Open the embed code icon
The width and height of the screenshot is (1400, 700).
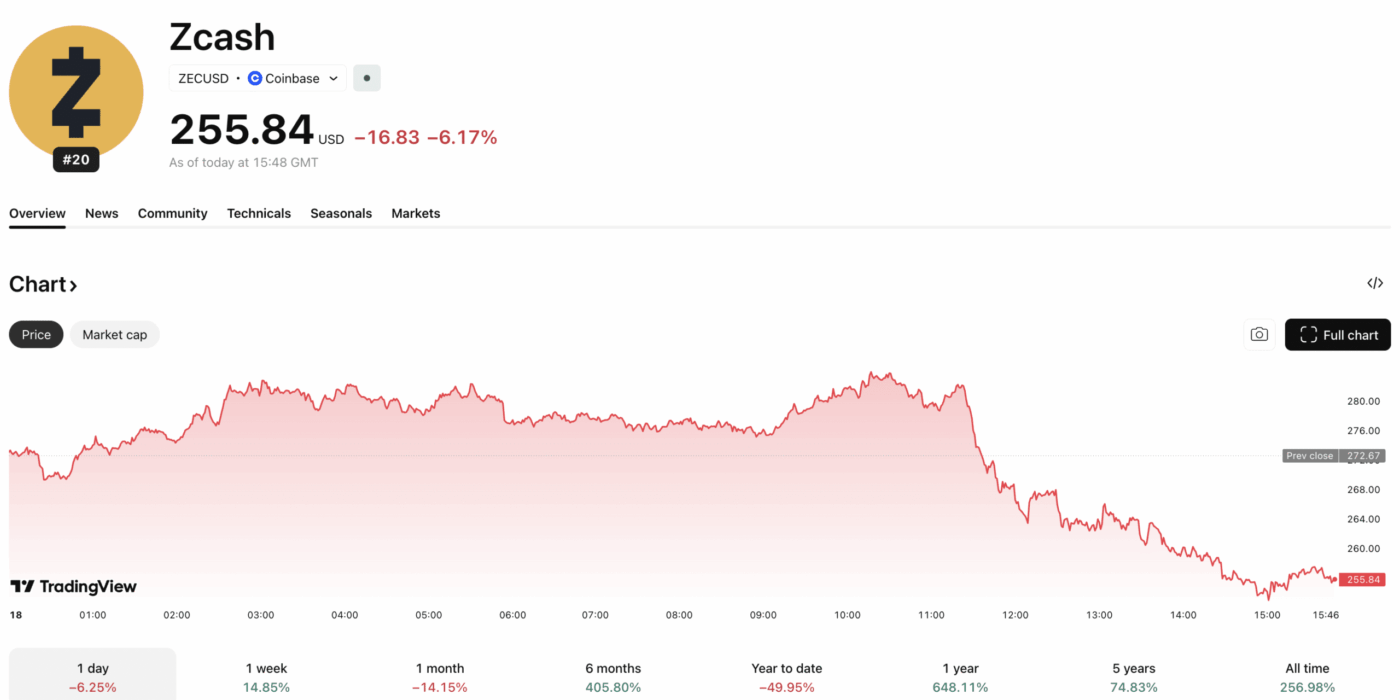[x=1375, y=284]
